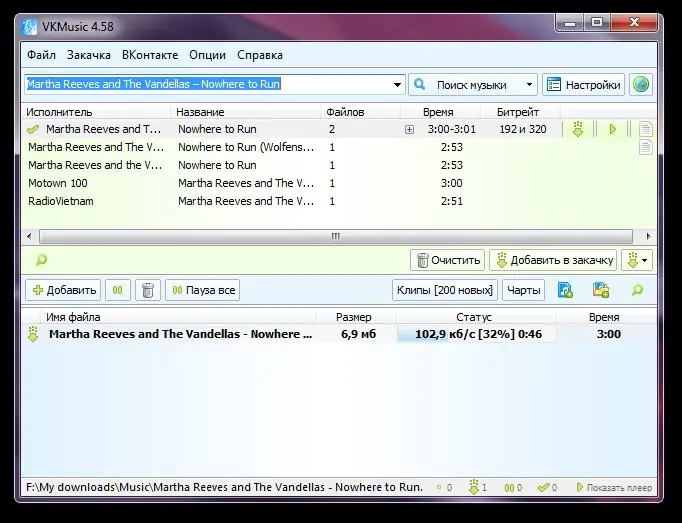
Task: Click Показать плеер link
Action: 614,488
